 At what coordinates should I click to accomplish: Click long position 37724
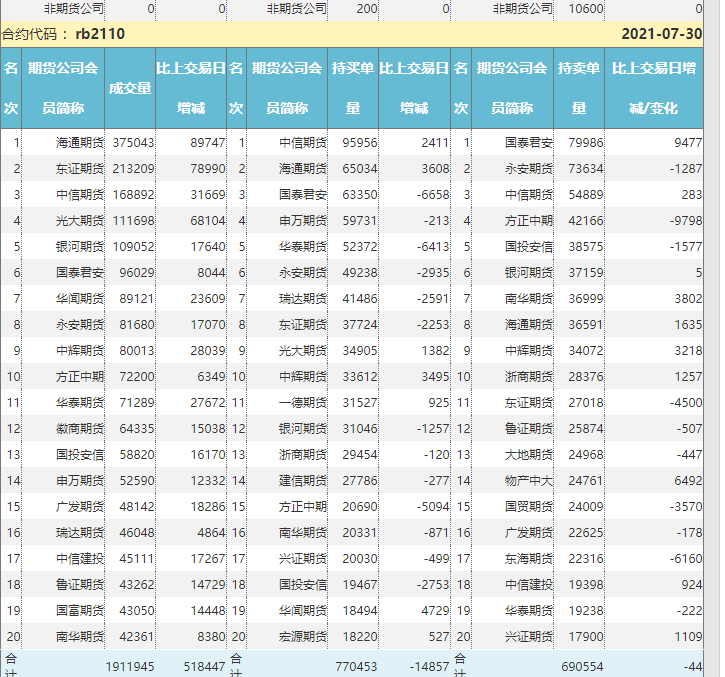tap(360, 325)
